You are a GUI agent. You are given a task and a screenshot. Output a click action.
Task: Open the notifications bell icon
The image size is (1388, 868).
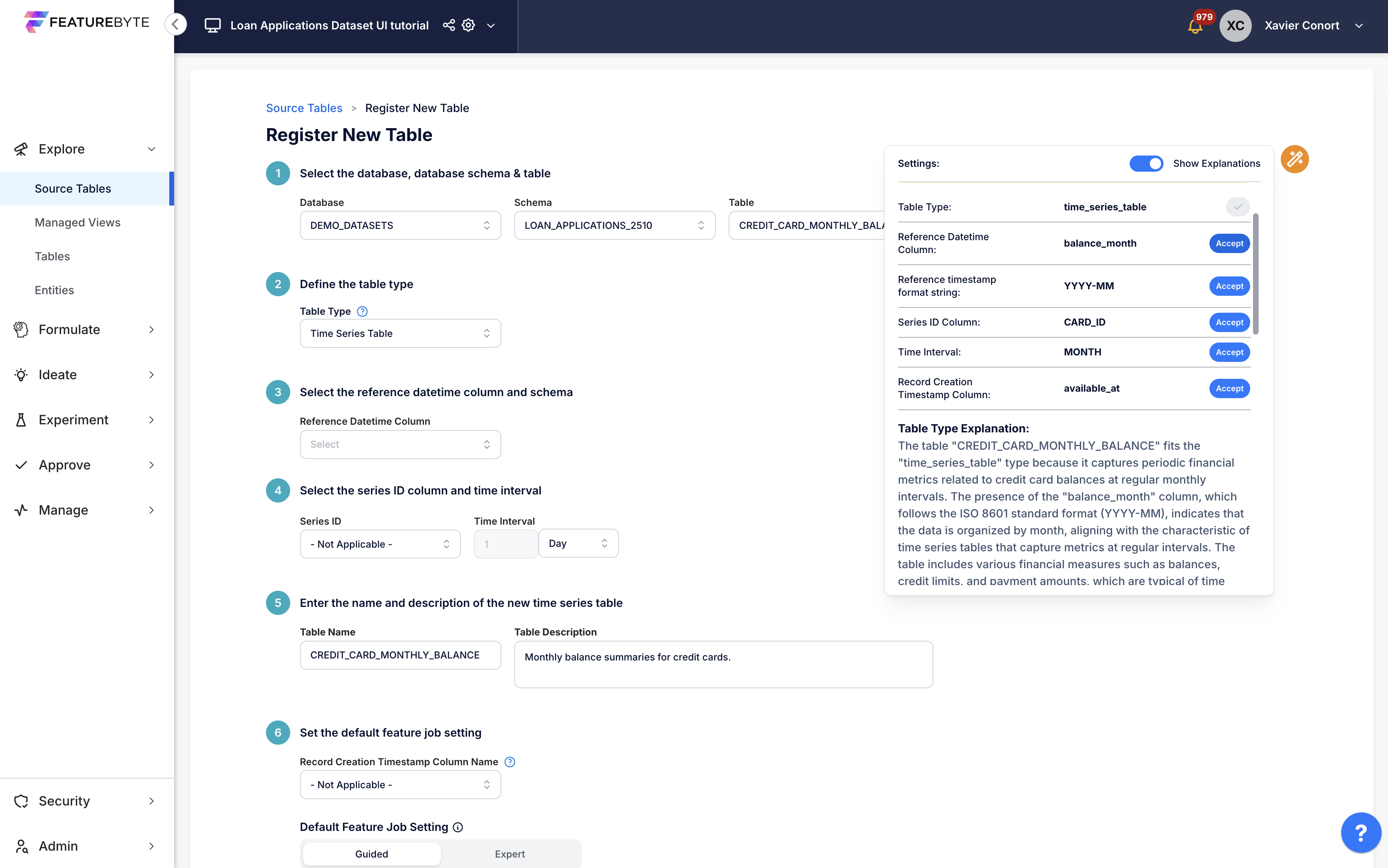click(1195, 27)
